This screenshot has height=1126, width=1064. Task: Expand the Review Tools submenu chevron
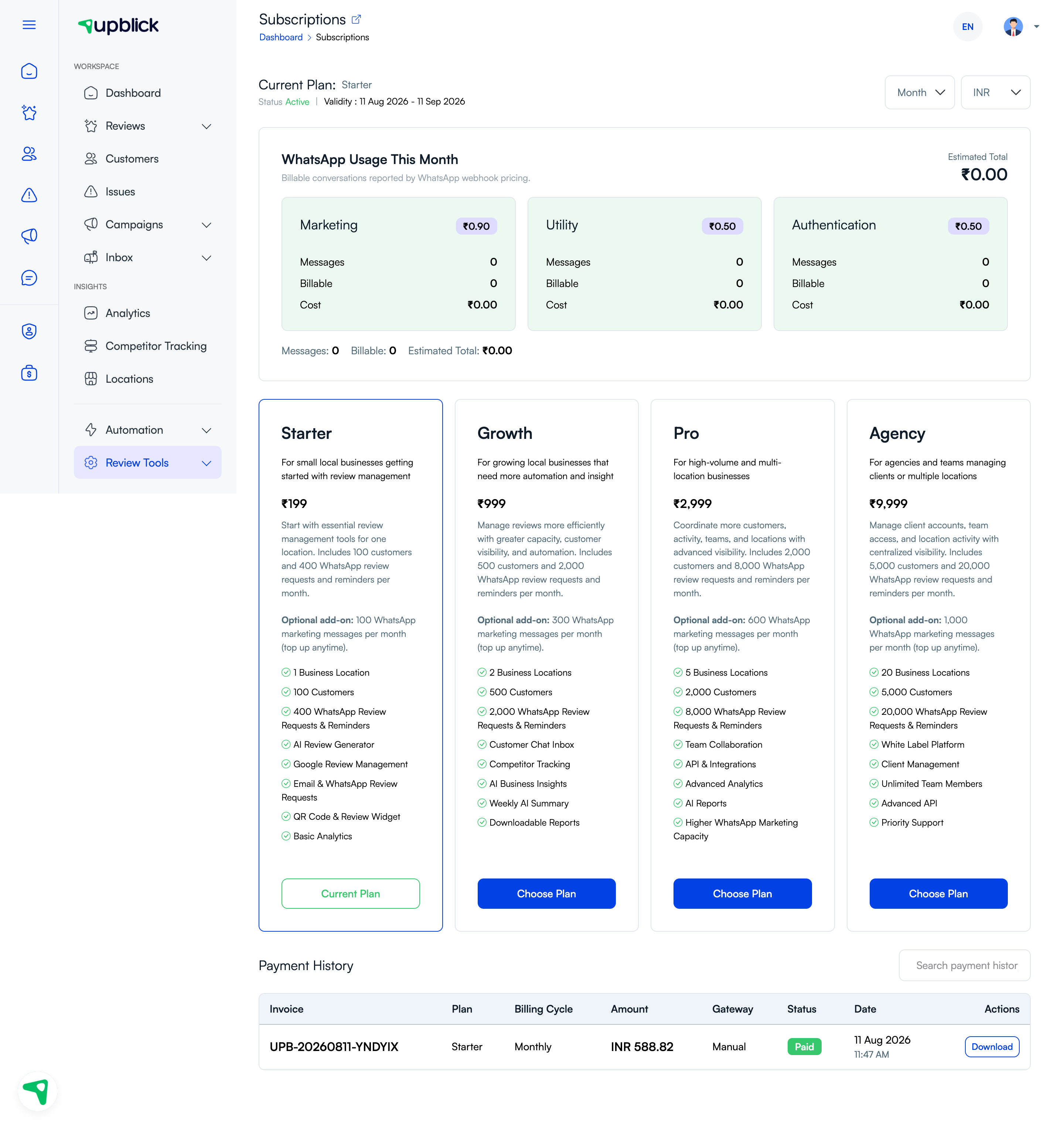(x=207, y=464)
